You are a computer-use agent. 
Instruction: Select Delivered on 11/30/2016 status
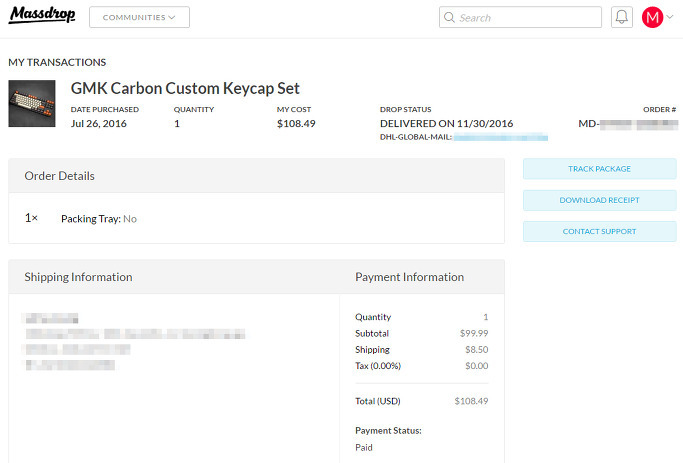446,124
